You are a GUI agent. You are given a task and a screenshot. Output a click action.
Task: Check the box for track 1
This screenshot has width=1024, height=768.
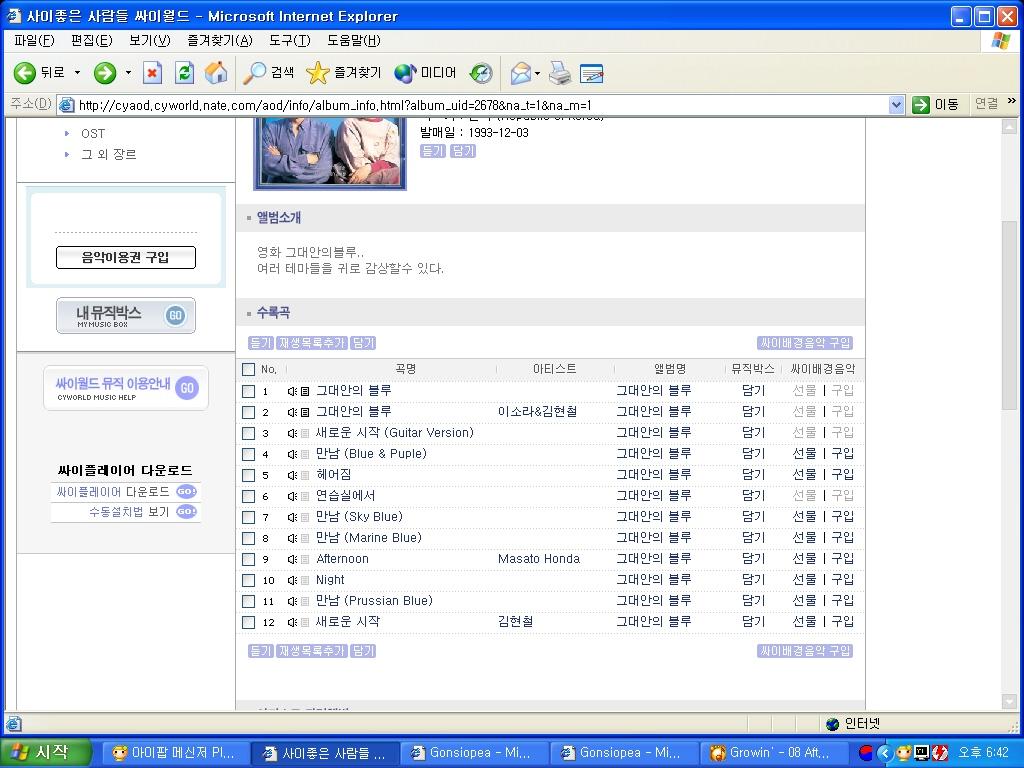(x=248, y=391)
